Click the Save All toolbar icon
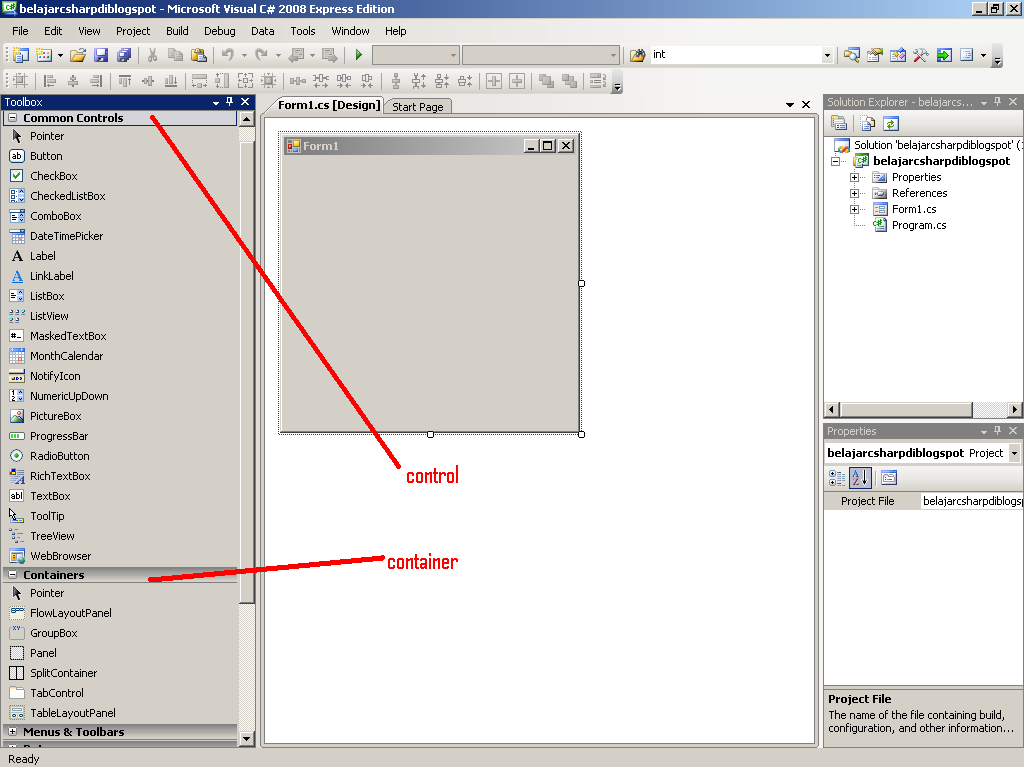Screen dimensions: 1024x768 [123, 55]
